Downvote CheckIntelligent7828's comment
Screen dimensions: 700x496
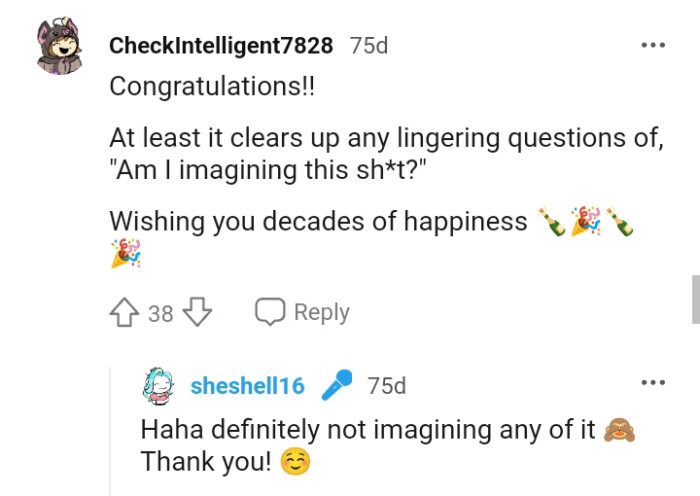click(199, 313)
